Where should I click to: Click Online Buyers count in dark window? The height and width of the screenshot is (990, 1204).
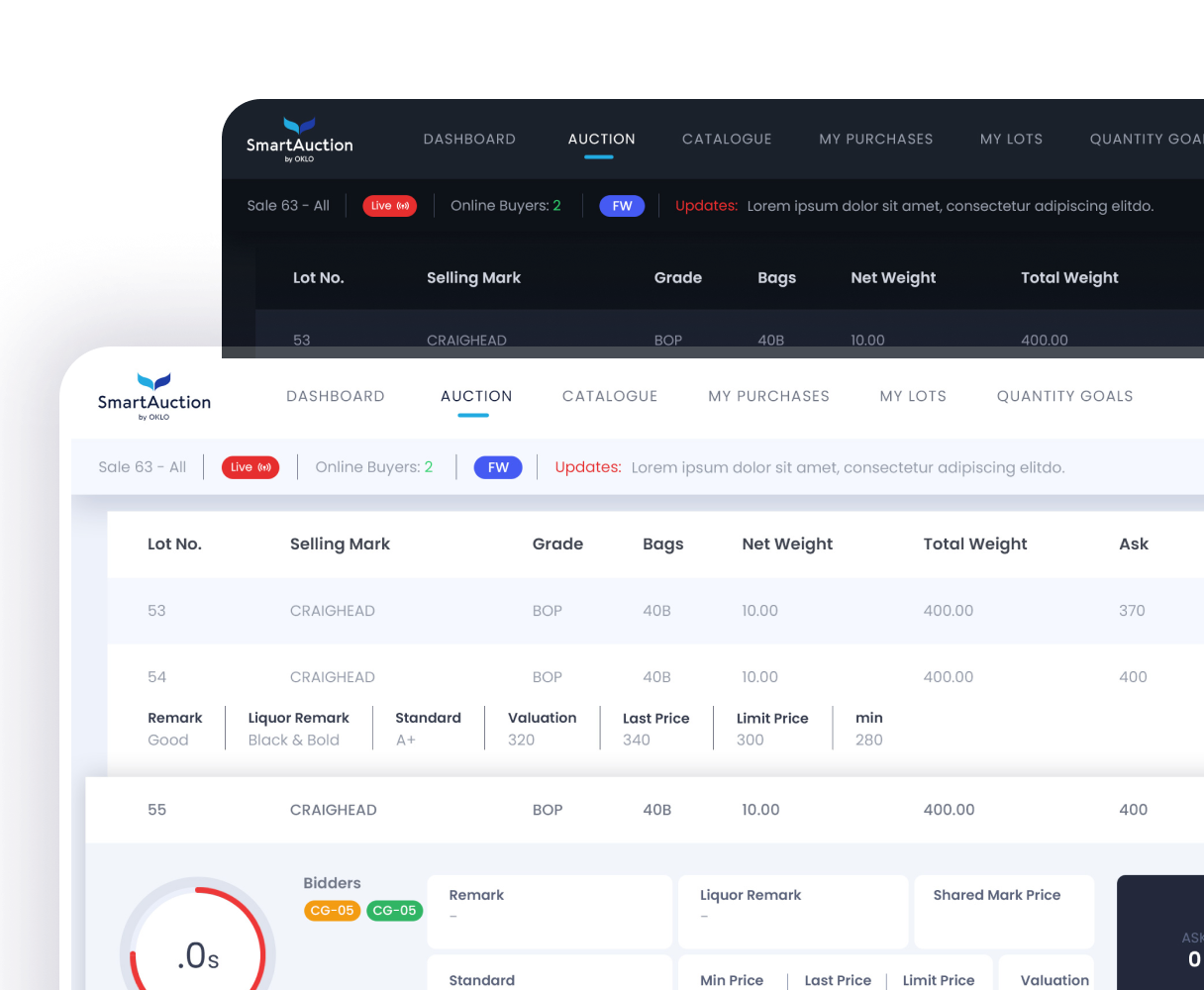[x=506, y=206]
